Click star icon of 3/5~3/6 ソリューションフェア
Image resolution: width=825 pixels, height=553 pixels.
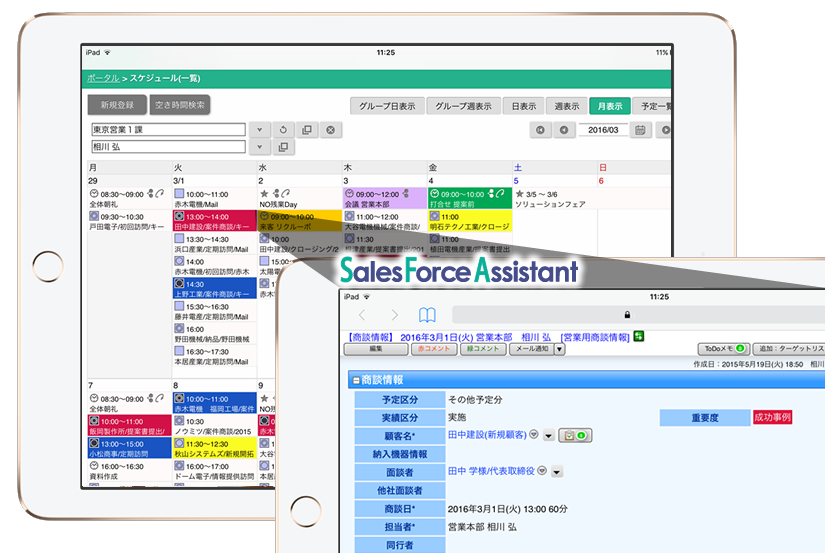(x=519, y=194)
